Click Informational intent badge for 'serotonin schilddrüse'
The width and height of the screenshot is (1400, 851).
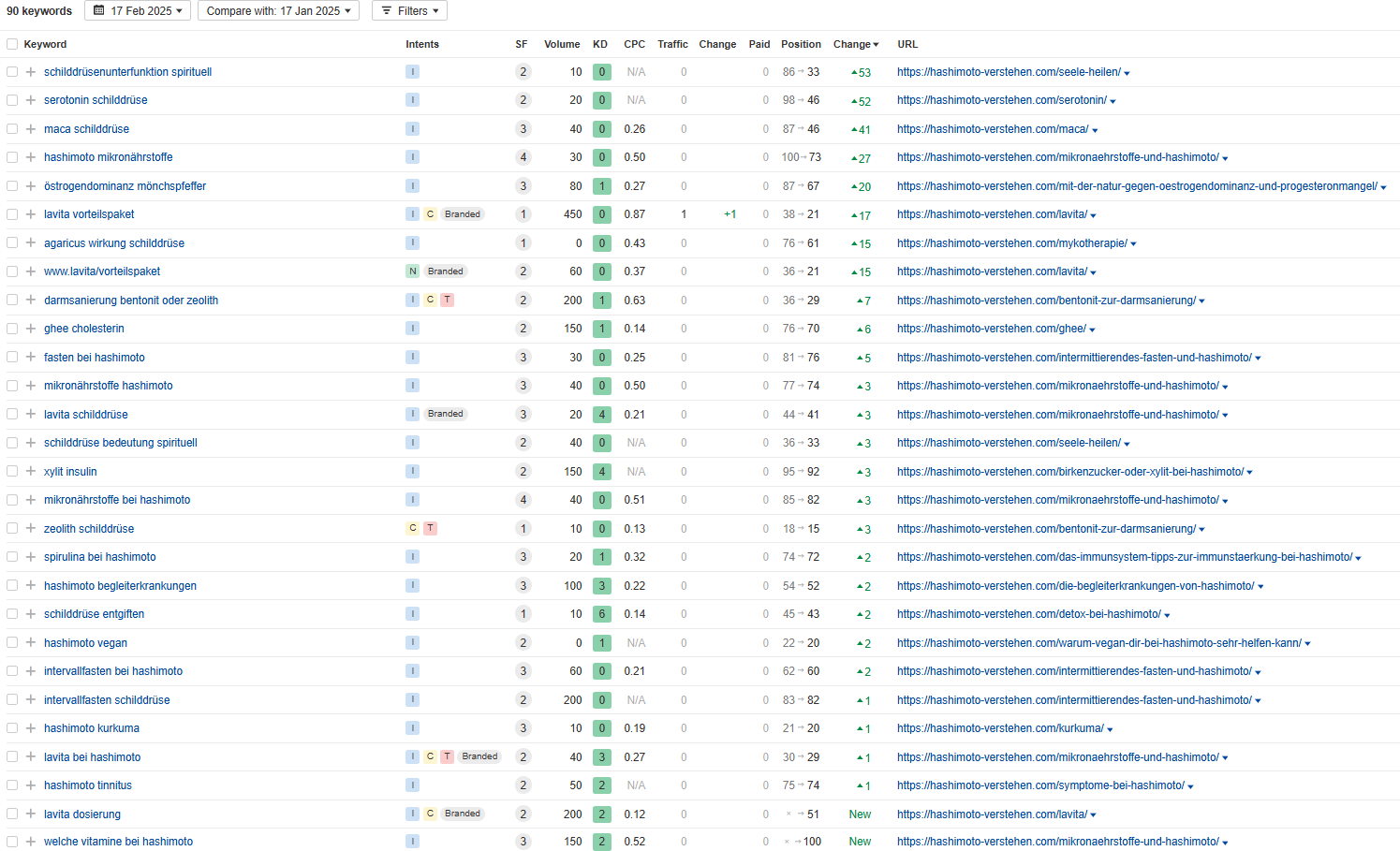point(412,100)
